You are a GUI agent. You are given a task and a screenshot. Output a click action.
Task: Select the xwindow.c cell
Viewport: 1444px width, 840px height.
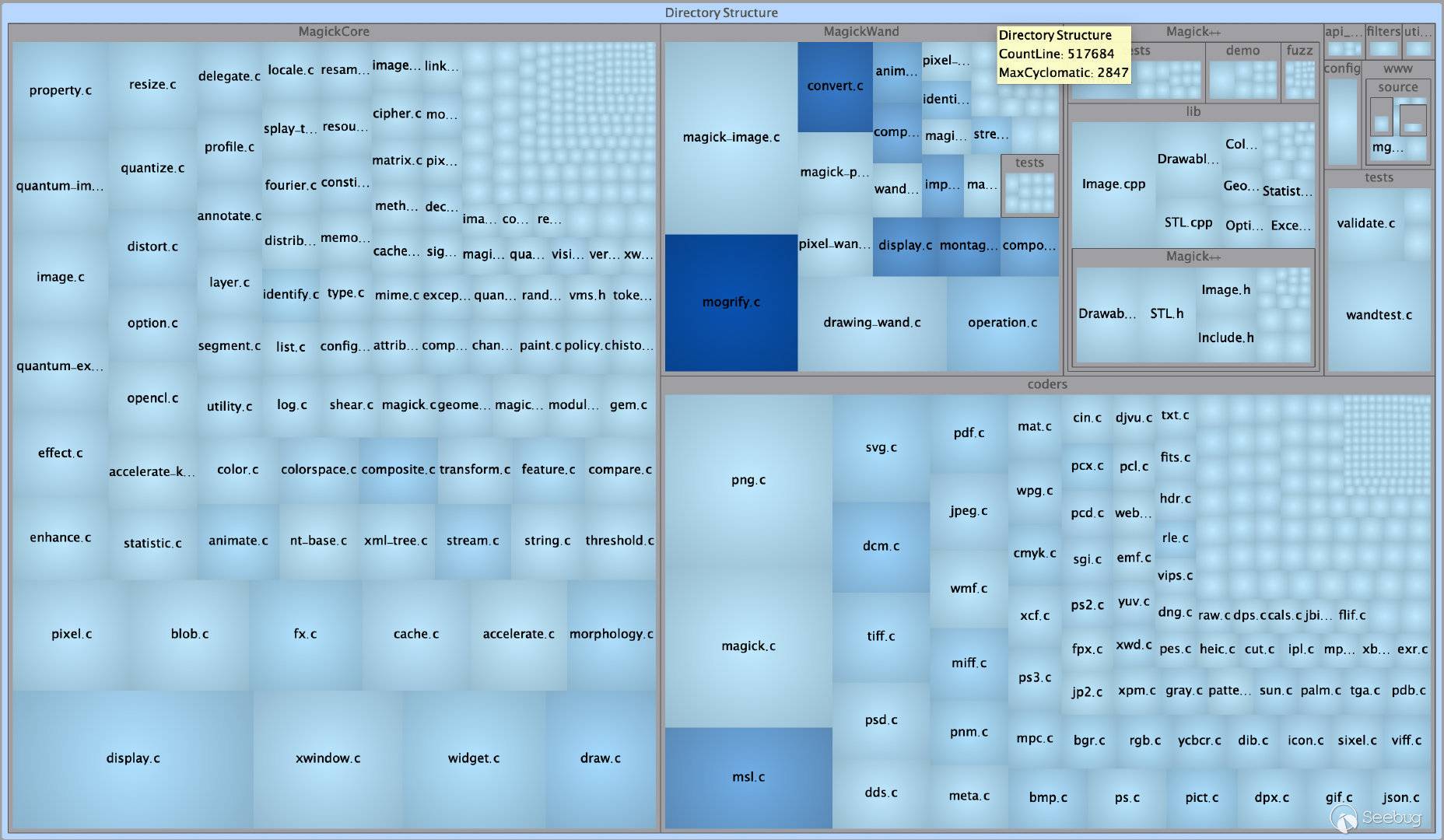coord(328,759)
